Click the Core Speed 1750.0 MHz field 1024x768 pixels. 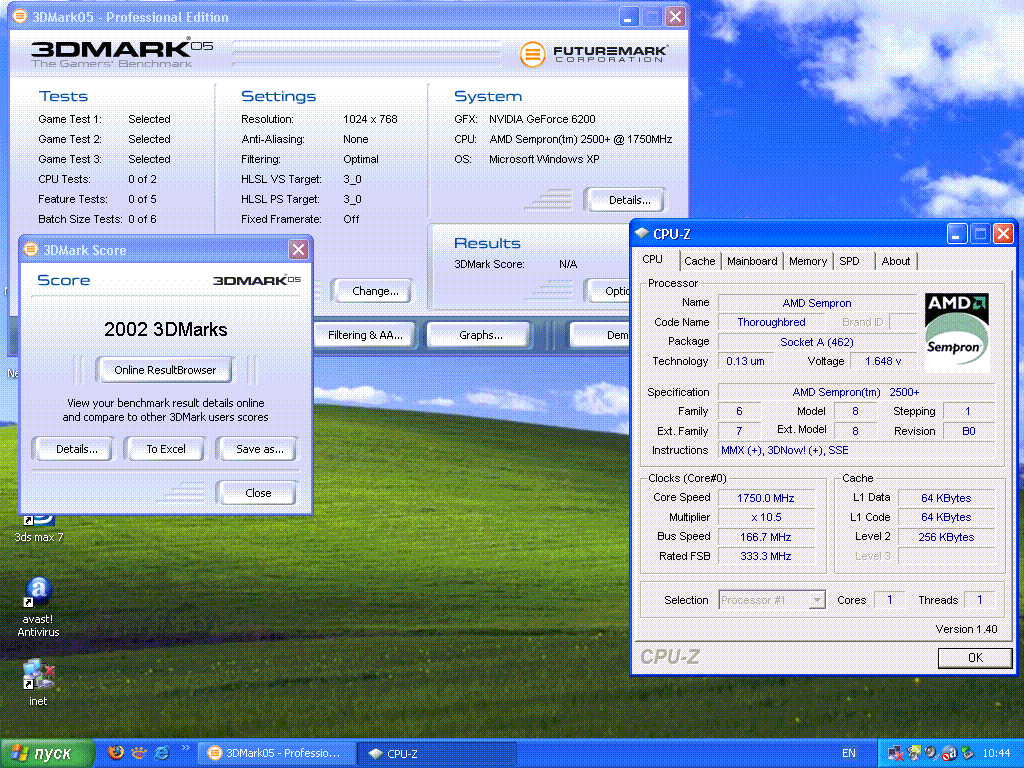point(766,498)
